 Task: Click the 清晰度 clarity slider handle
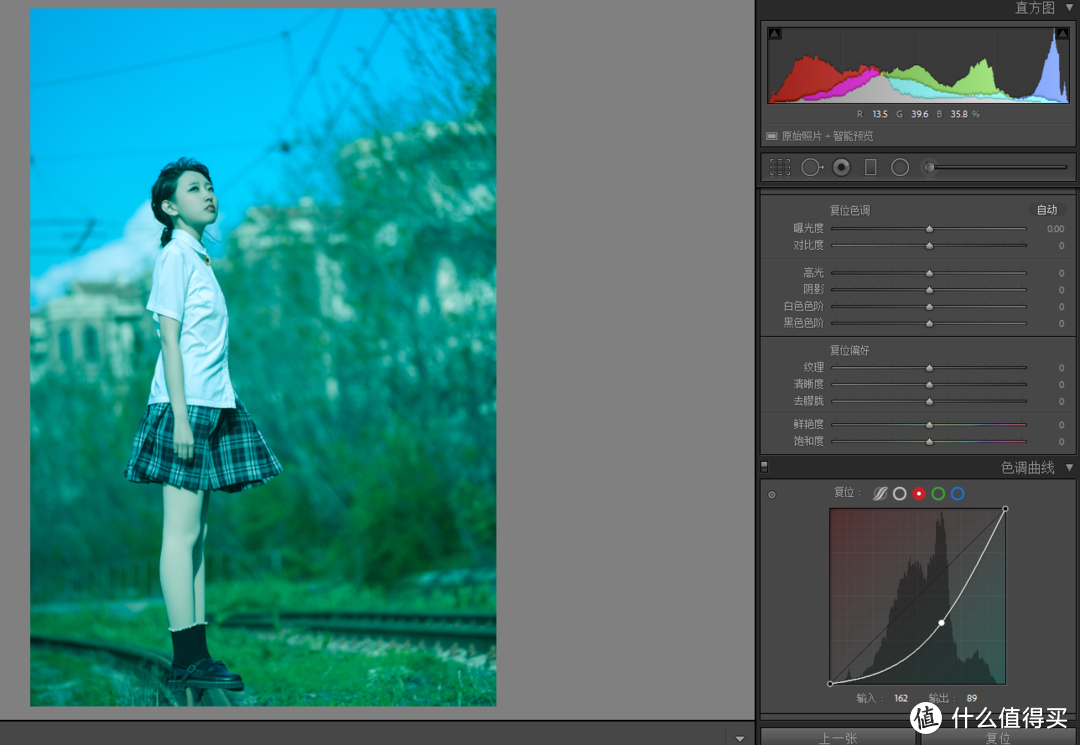[929, 384]
